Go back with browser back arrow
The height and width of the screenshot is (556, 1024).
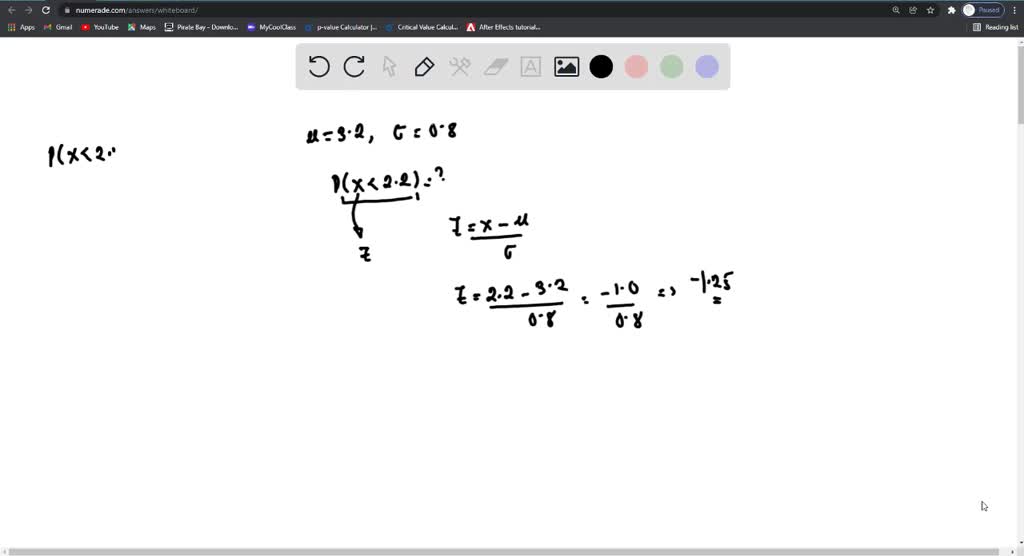(11, 10)
